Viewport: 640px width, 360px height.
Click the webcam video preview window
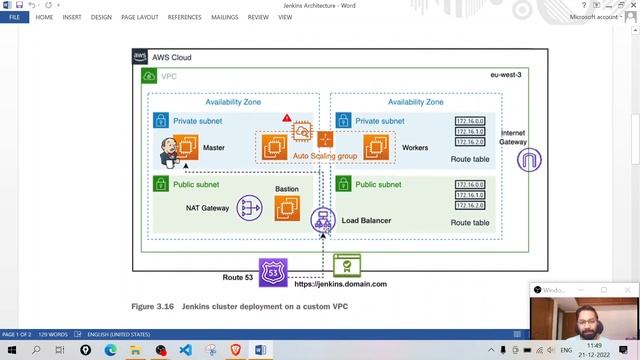[584, 318]
